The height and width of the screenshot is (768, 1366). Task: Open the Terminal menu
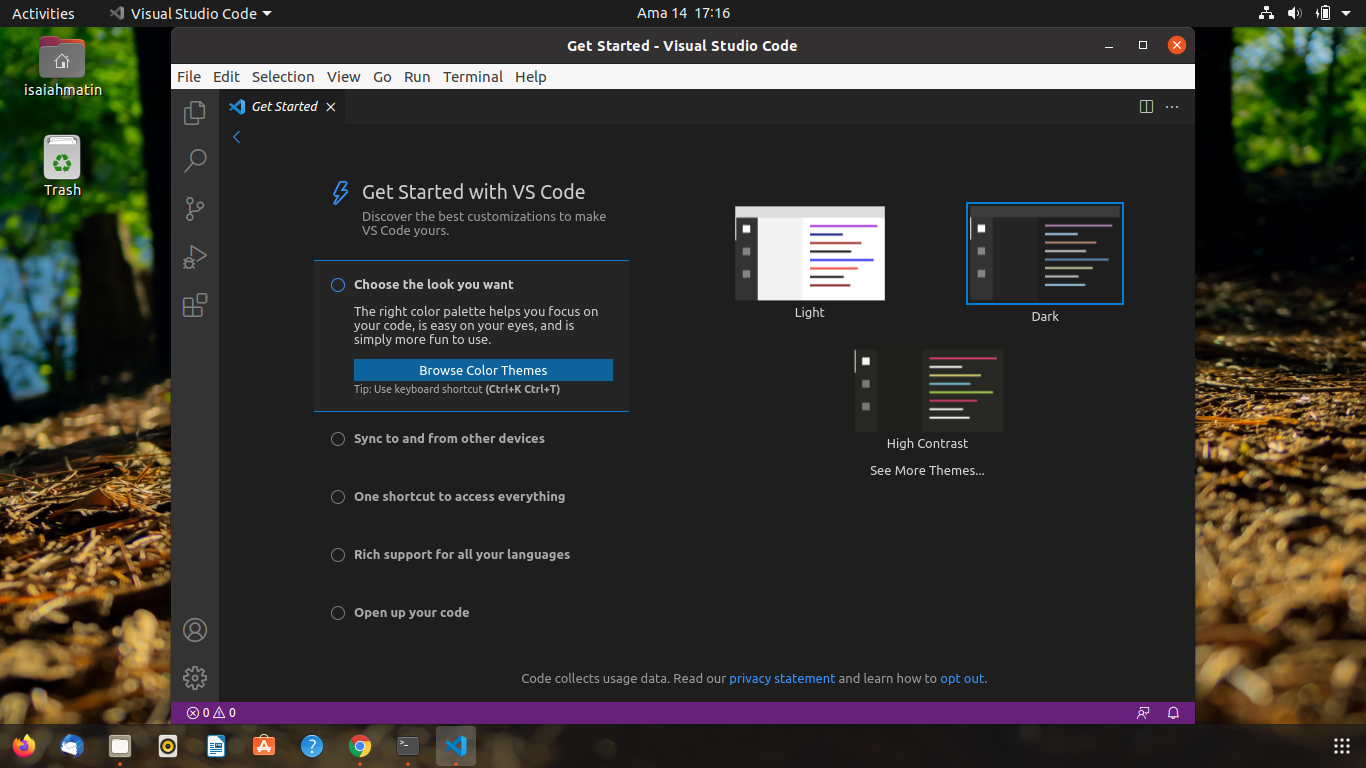click(x=473, y=77)
